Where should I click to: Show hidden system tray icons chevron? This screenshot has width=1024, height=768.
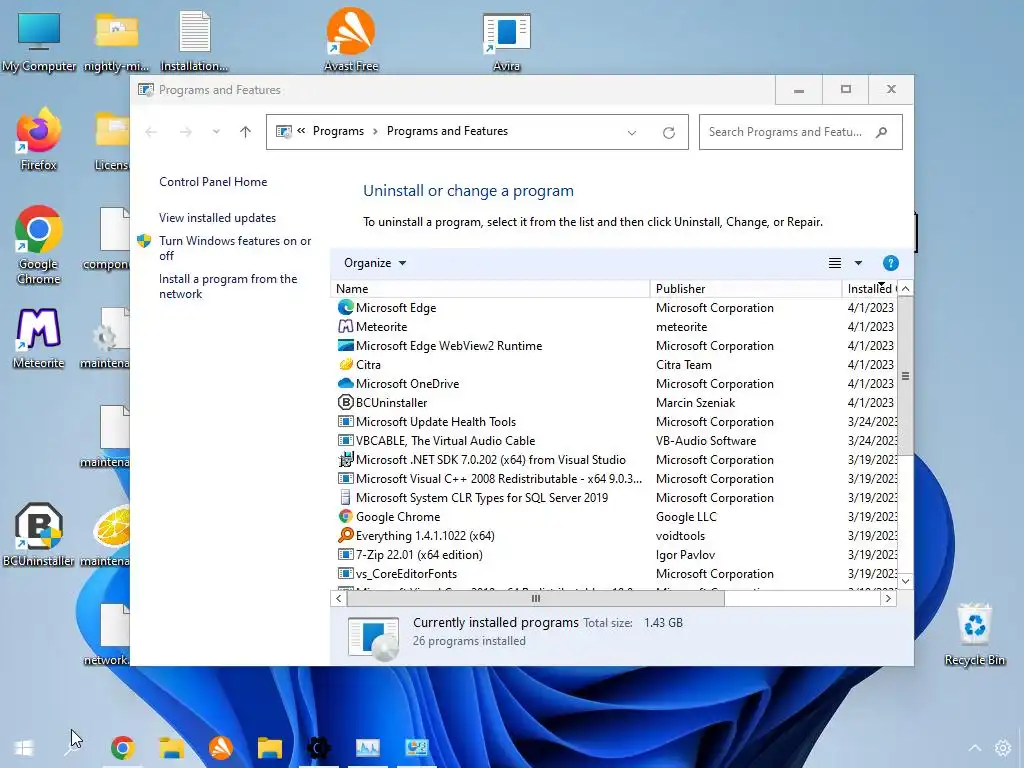tap(974, 748)
